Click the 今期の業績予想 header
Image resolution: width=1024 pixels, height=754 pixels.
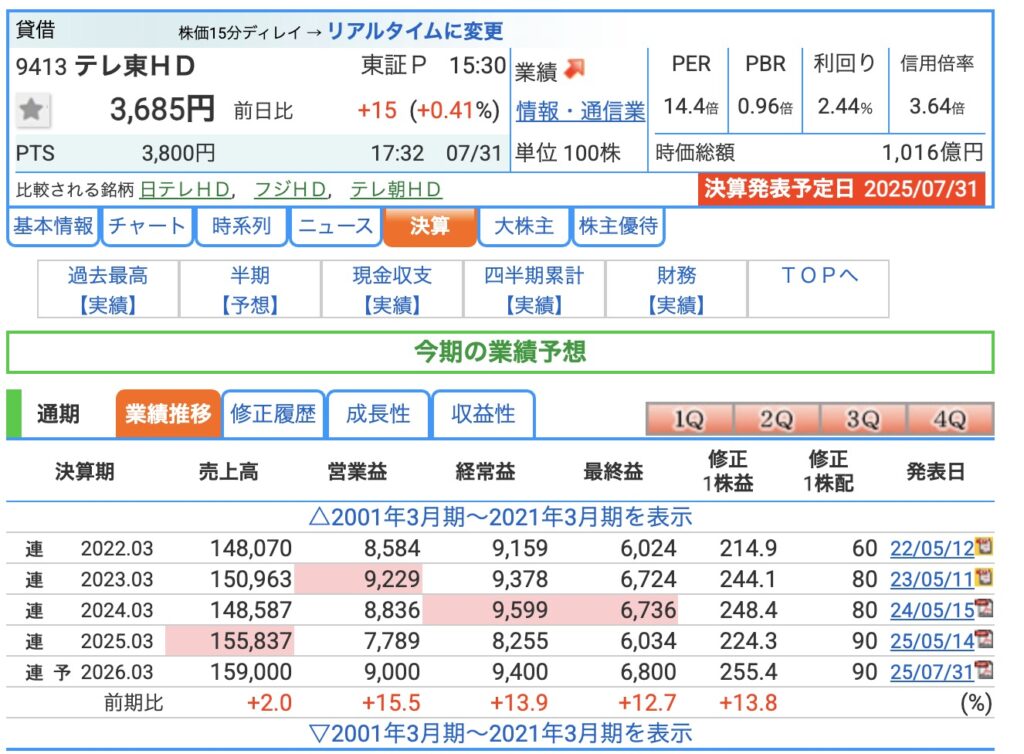[x=500, y=353]
